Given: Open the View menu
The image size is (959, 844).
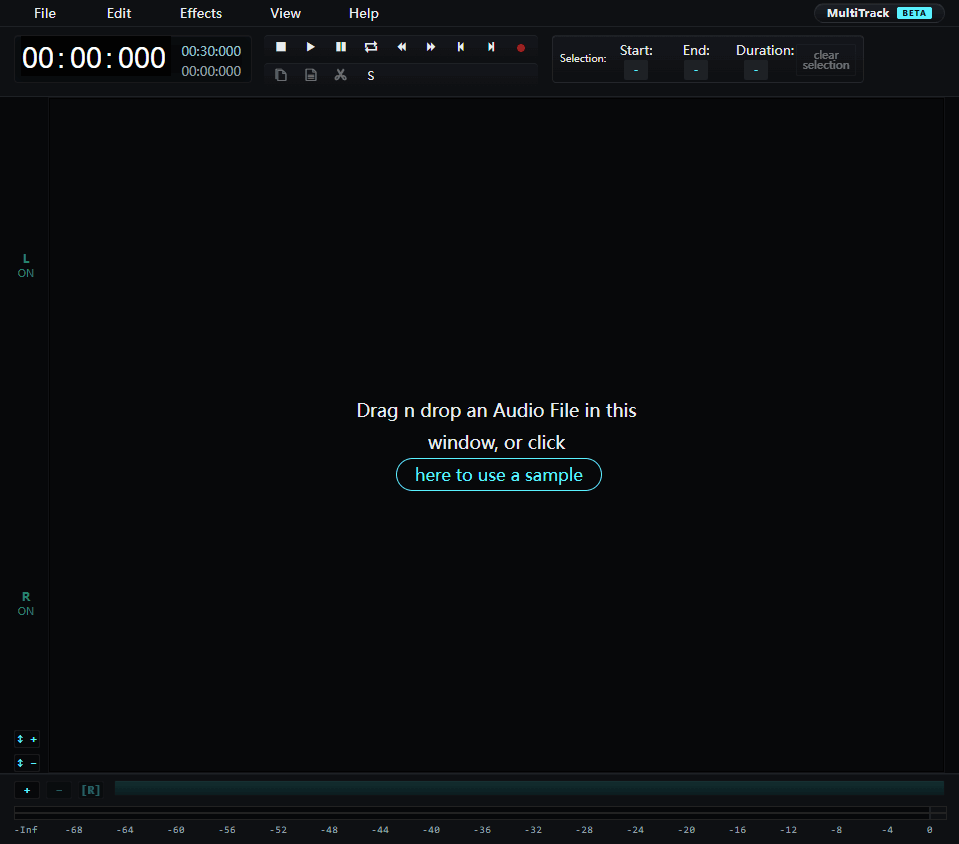Looking at the screenshot, I should click(285, 13).
